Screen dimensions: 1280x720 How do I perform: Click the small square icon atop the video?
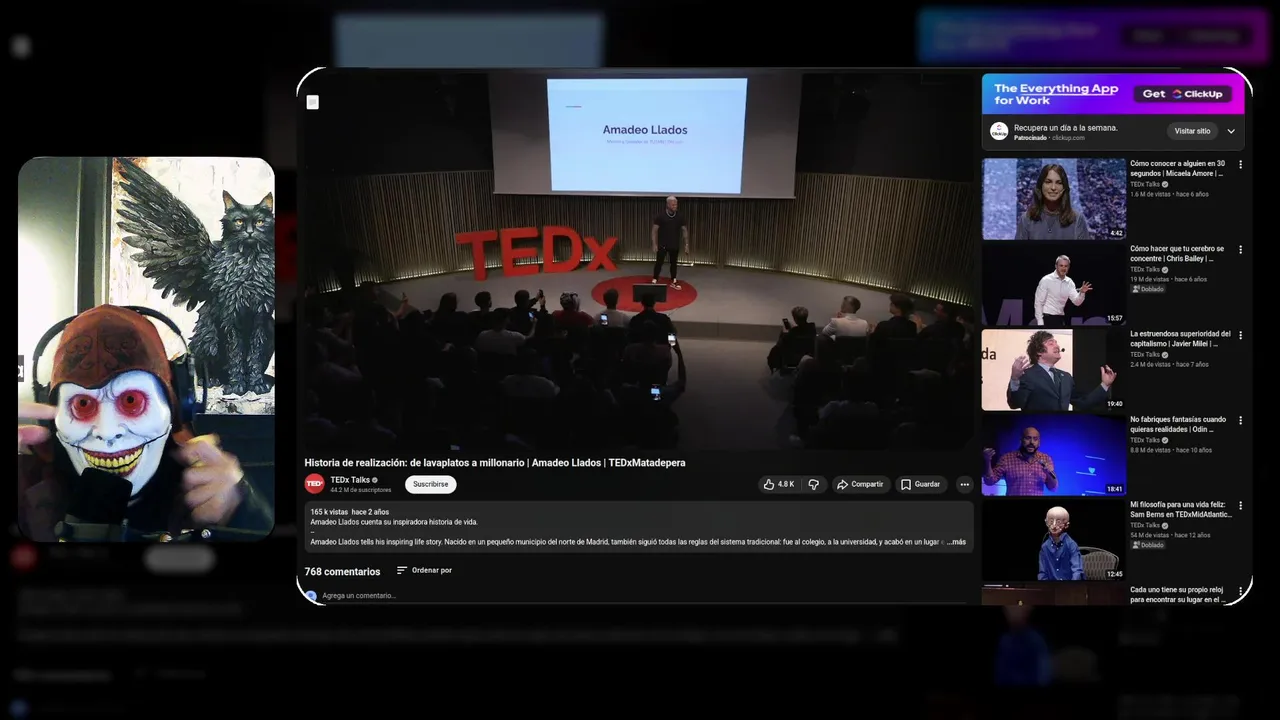pyautogui.click(x=312, y=102)
